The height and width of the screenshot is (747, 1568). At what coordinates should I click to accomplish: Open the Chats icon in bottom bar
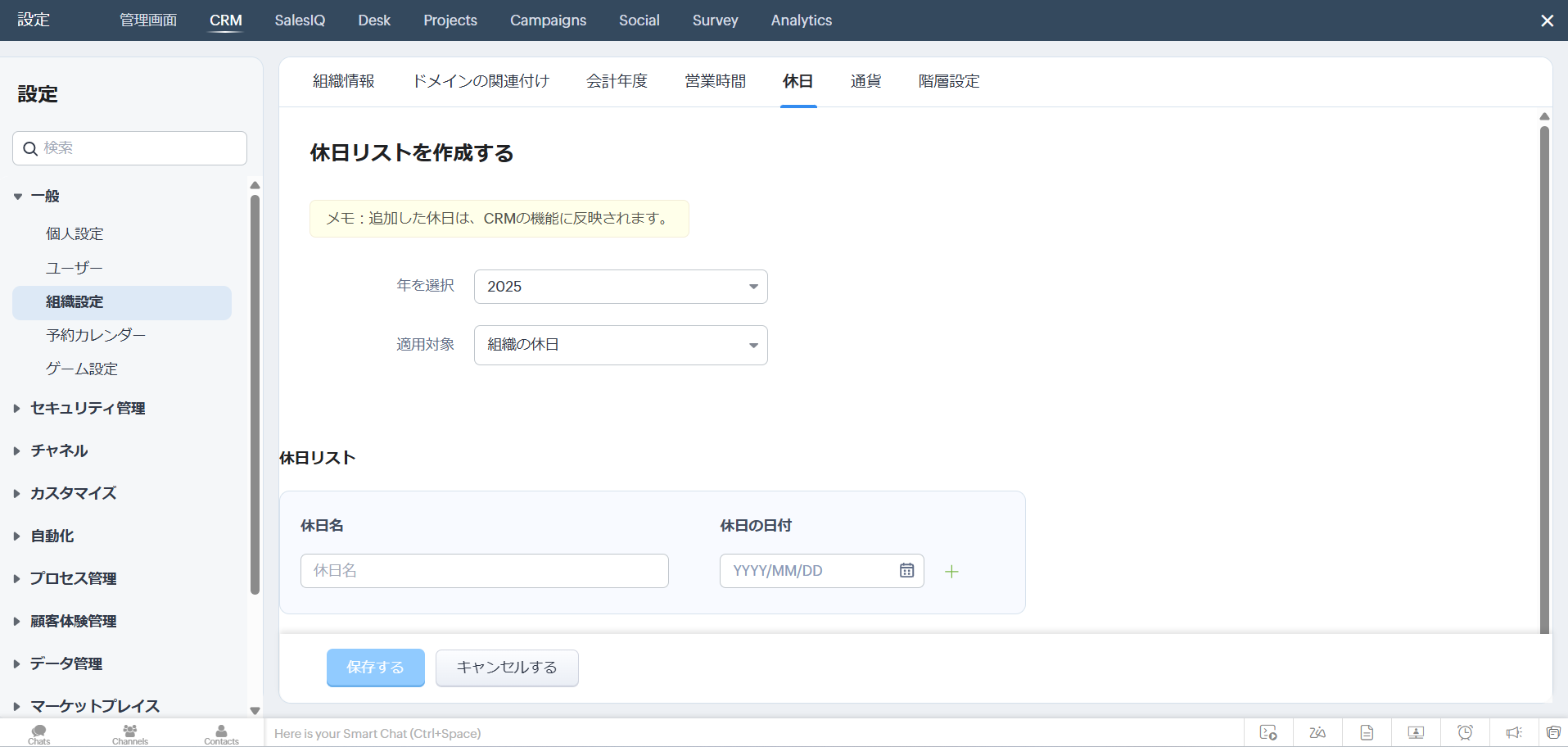tap(38, 733)
